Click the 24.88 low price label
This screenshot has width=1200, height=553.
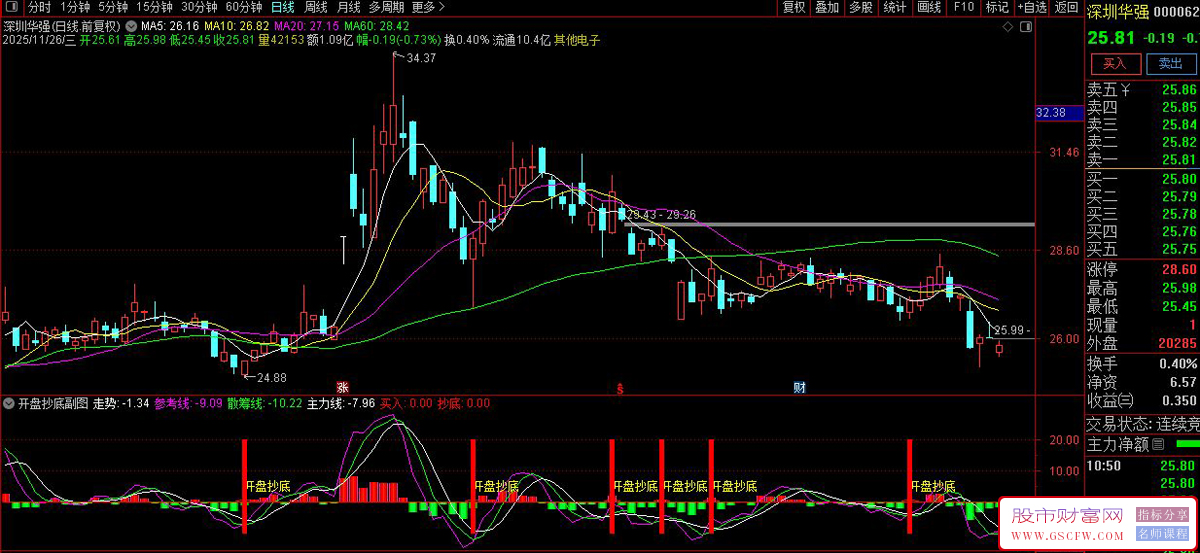(272, 378)
